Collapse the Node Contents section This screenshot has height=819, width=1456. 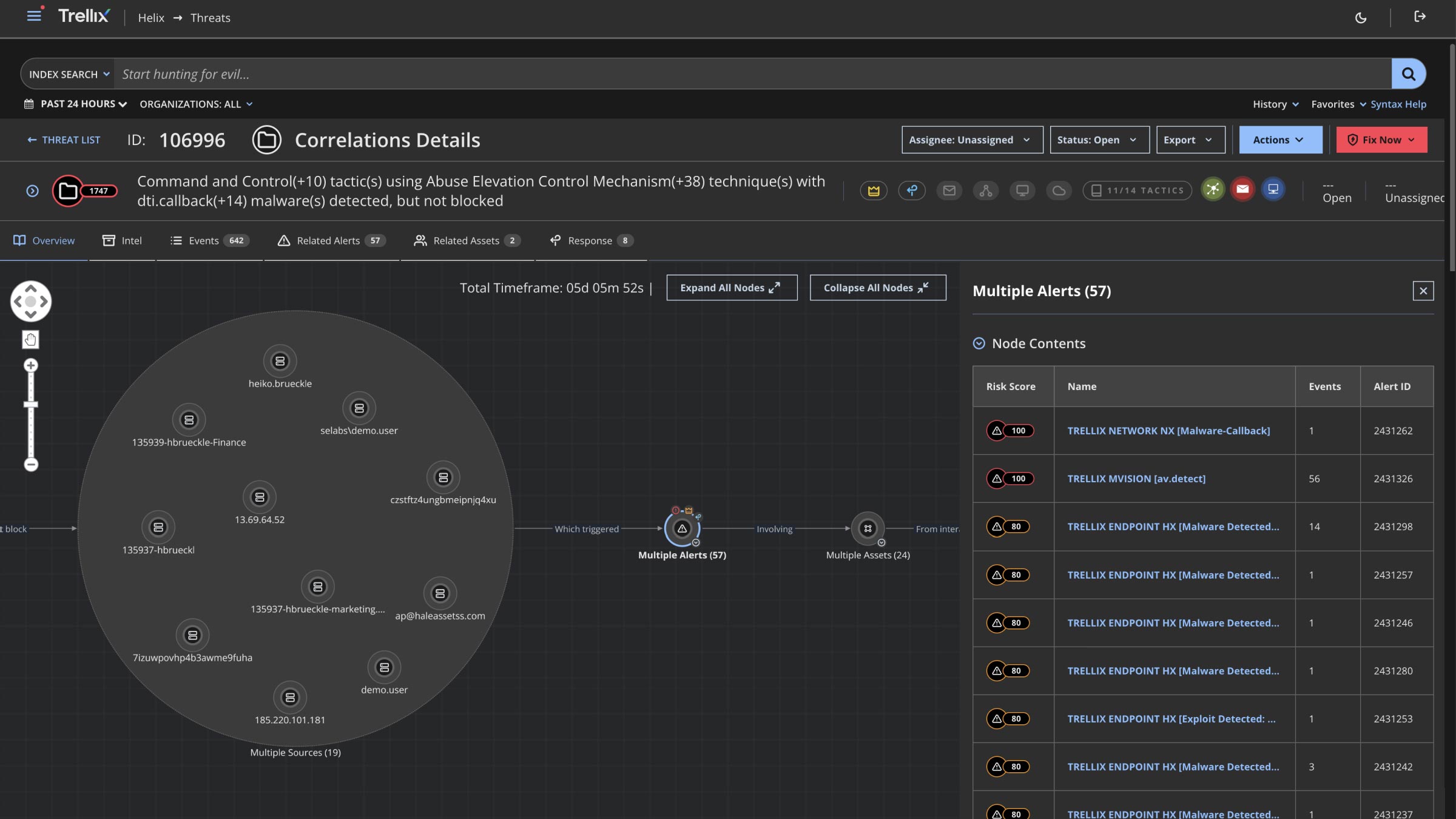979,343
